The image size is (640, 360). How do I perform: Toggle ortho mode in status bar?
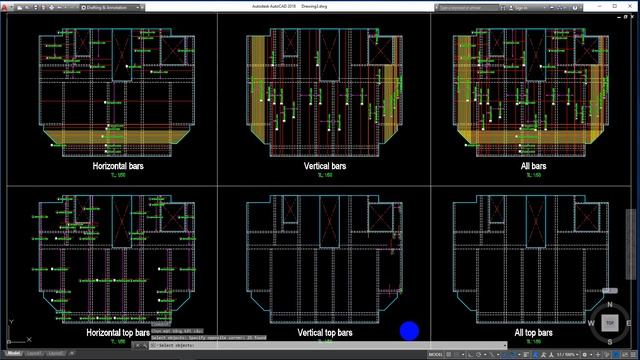coord(471,355)
